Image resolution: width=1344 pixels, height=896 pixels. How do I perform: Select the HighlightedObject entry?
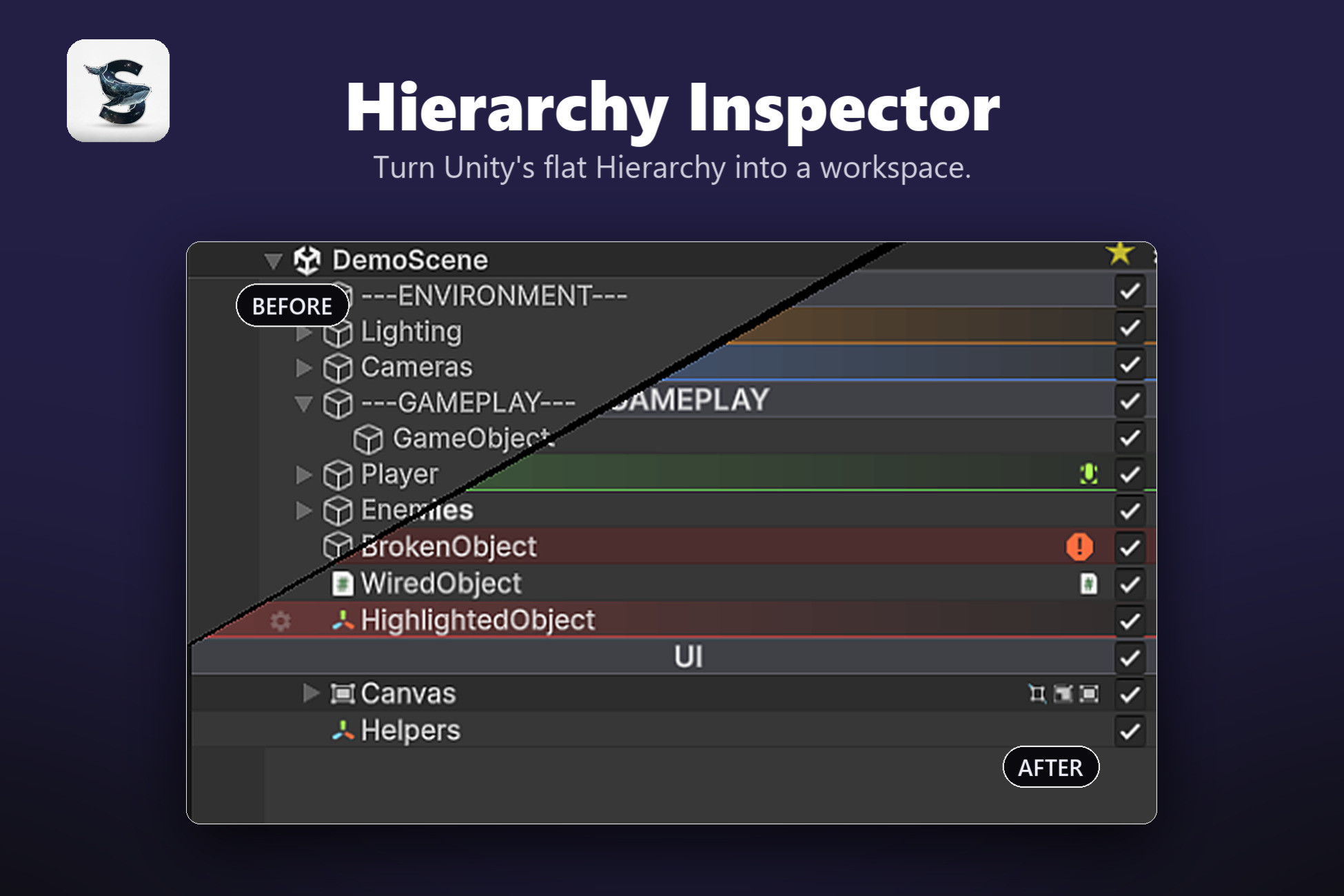point(478,620)
